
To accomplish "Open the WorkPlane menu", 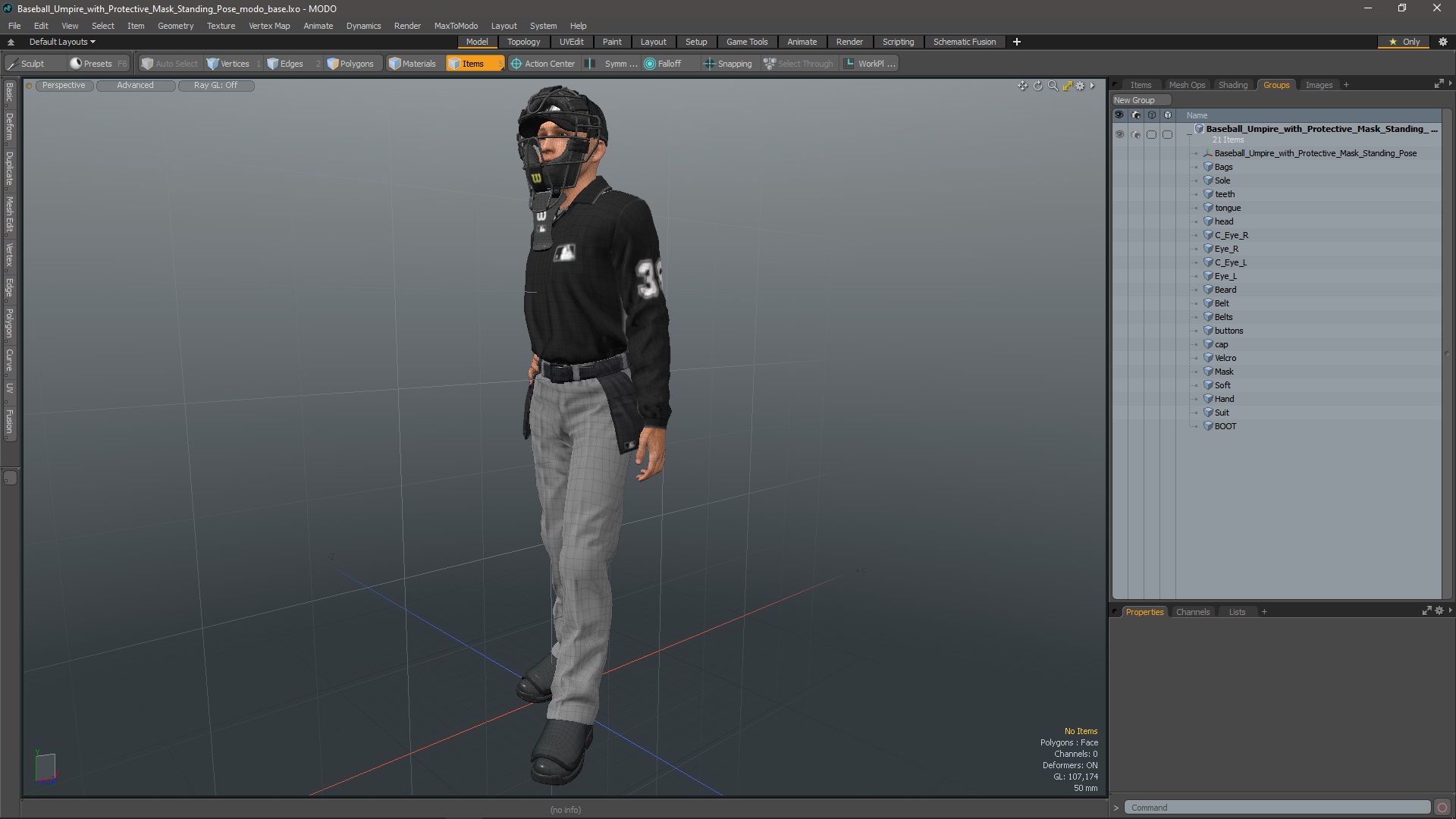I will click(x=871, y=64).
